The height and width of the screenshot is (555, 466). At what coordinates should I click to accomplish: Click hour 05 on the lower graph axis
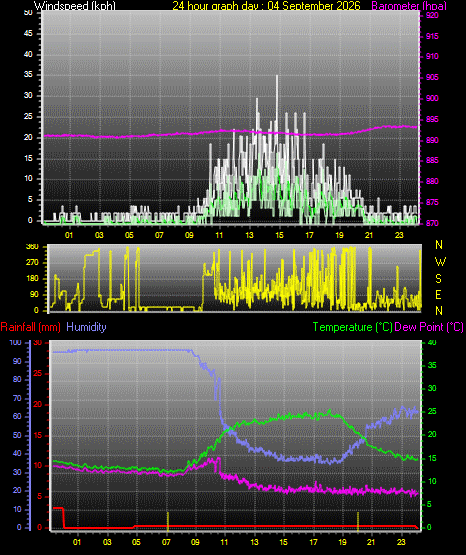click(x=136, y=542)
